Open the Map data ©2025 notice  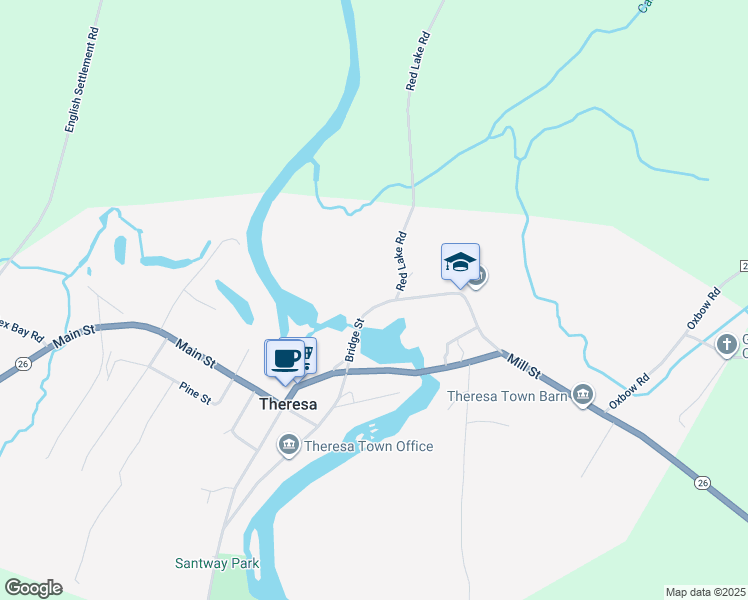tap(705, 592)
